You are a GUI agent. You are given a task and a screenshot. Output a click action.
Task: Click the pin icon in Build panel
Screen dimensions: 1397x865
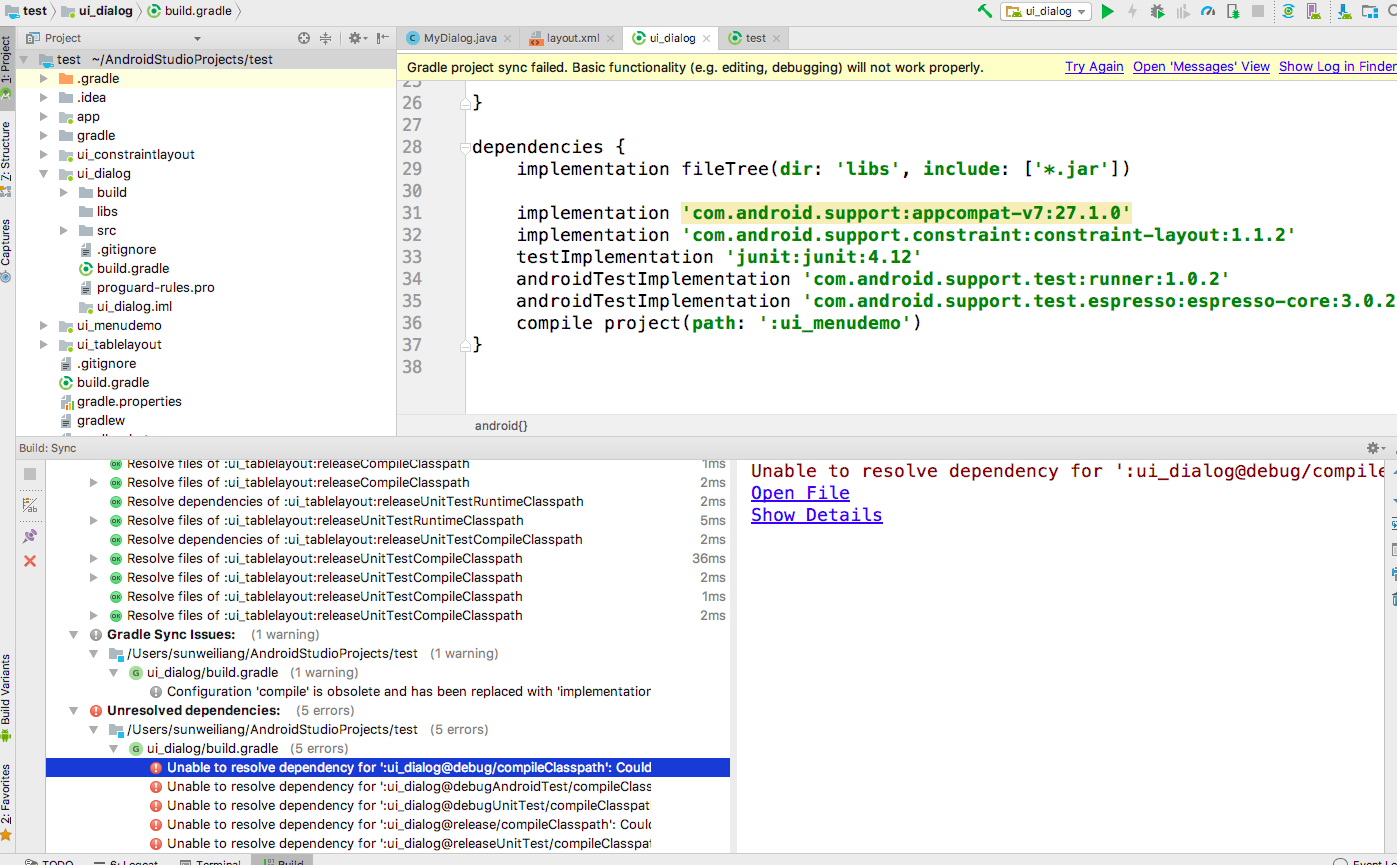coord(30,536)
